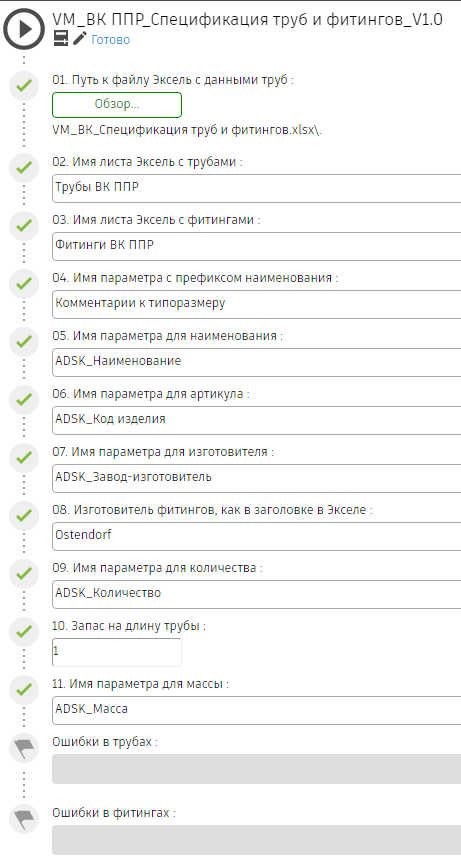Click the ADSK_Масса parameter field
Image resolution: width=461 pixels, height=867 pixels.
256,711
